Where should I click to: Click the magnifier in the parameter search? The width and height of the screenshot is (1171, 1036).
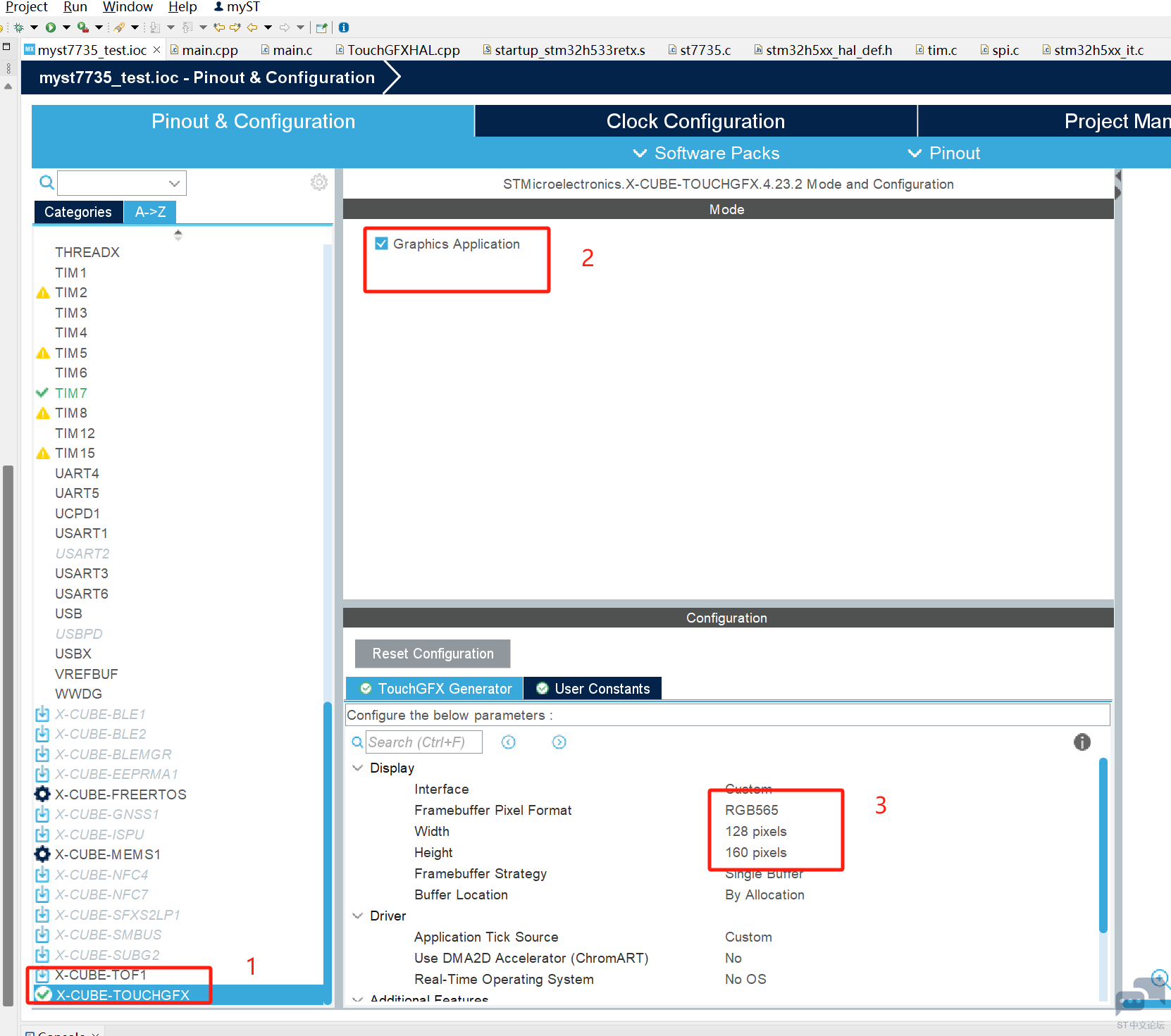click(x=357, y=742)
